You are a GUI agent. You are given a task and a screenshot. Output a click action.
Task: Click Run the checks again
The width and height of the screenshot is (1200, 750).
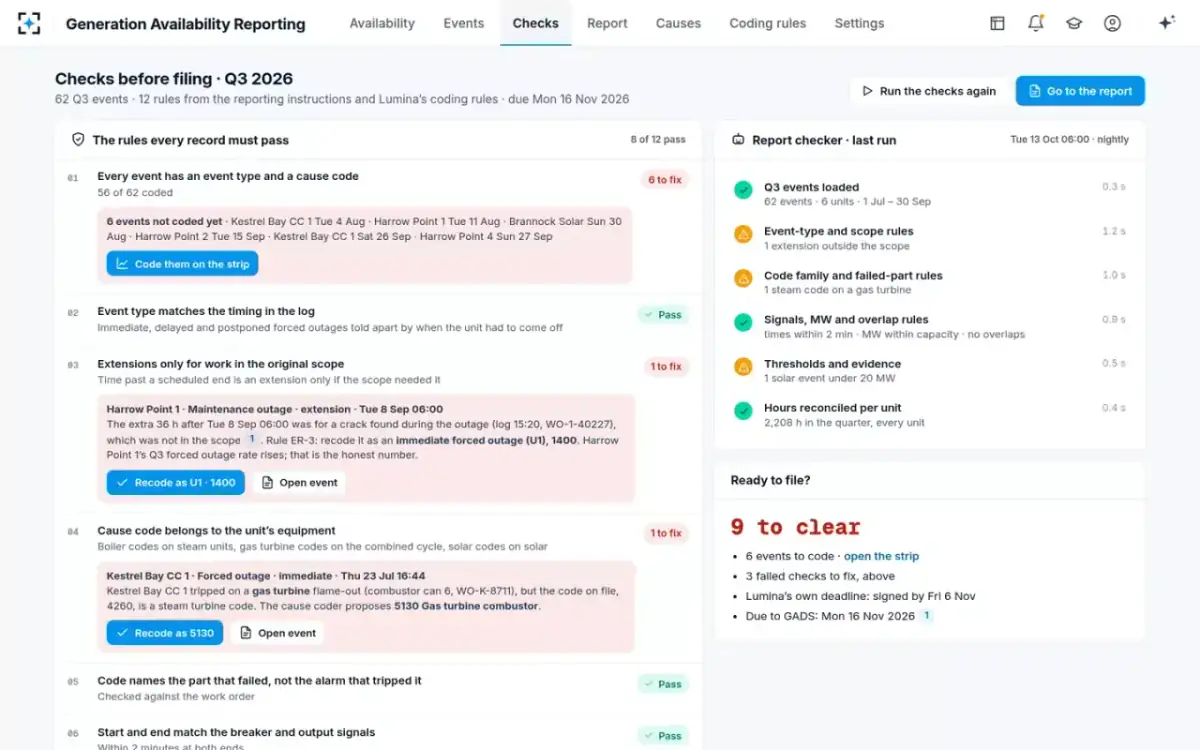tap(929, 91)
